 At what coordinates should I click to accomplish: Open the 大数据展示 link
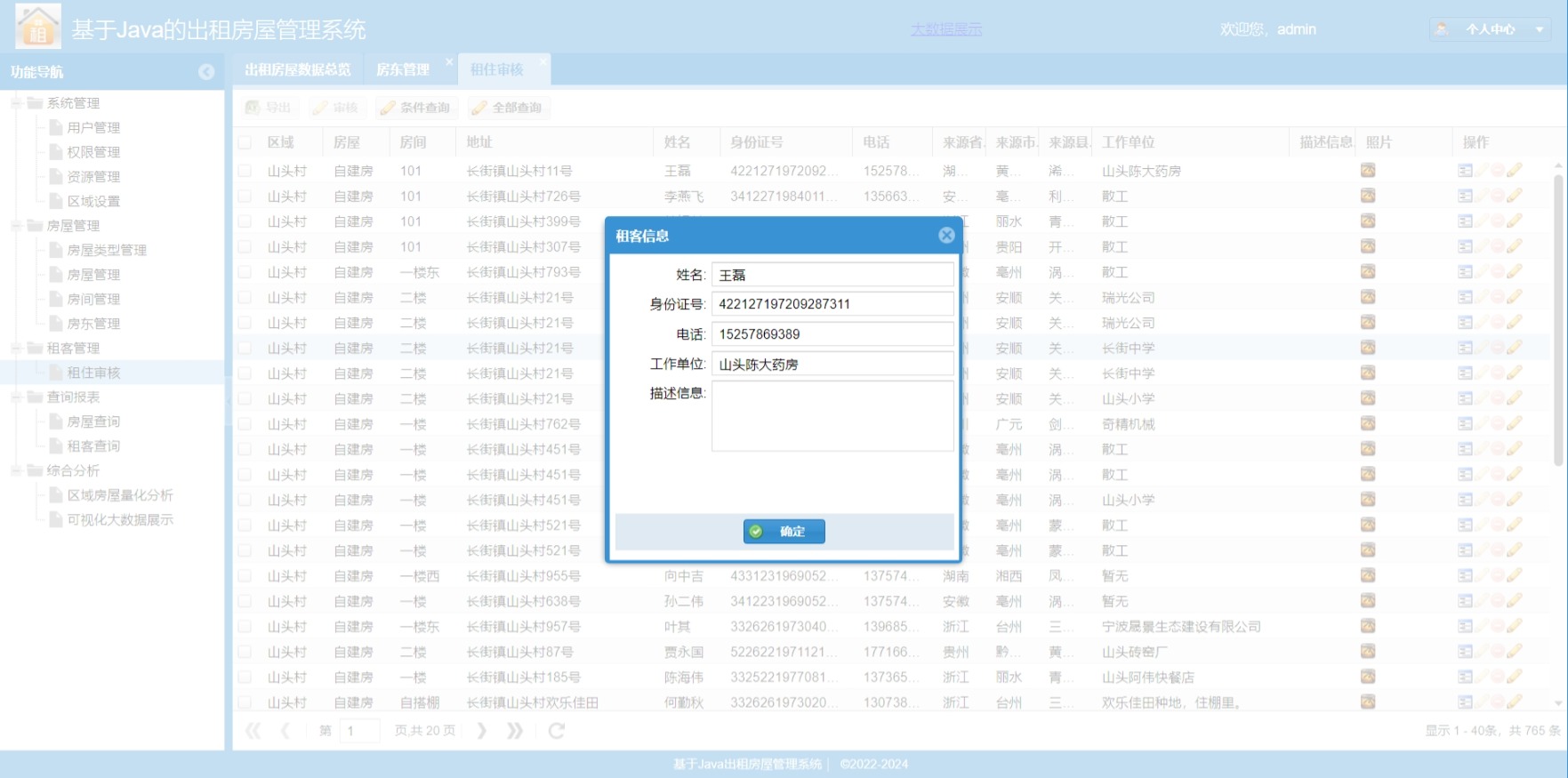point(946,29)
